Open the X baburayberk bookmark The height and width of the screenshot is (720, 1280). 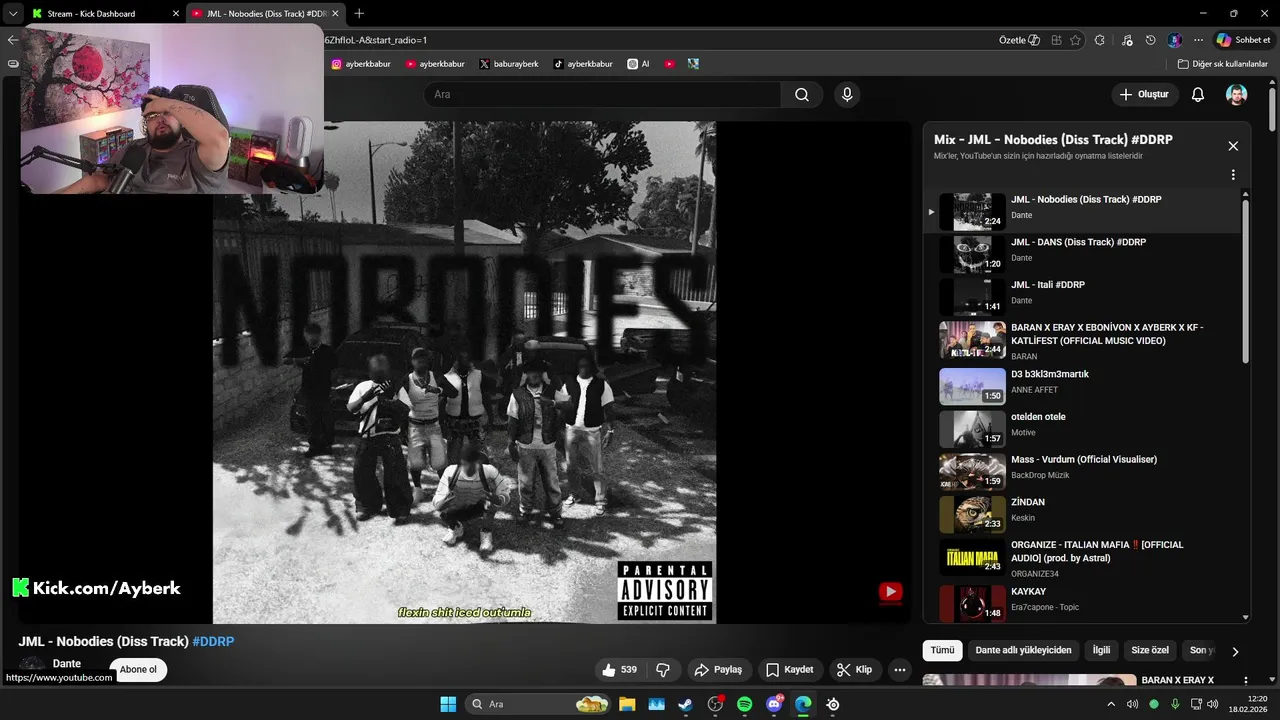point(509,63)
